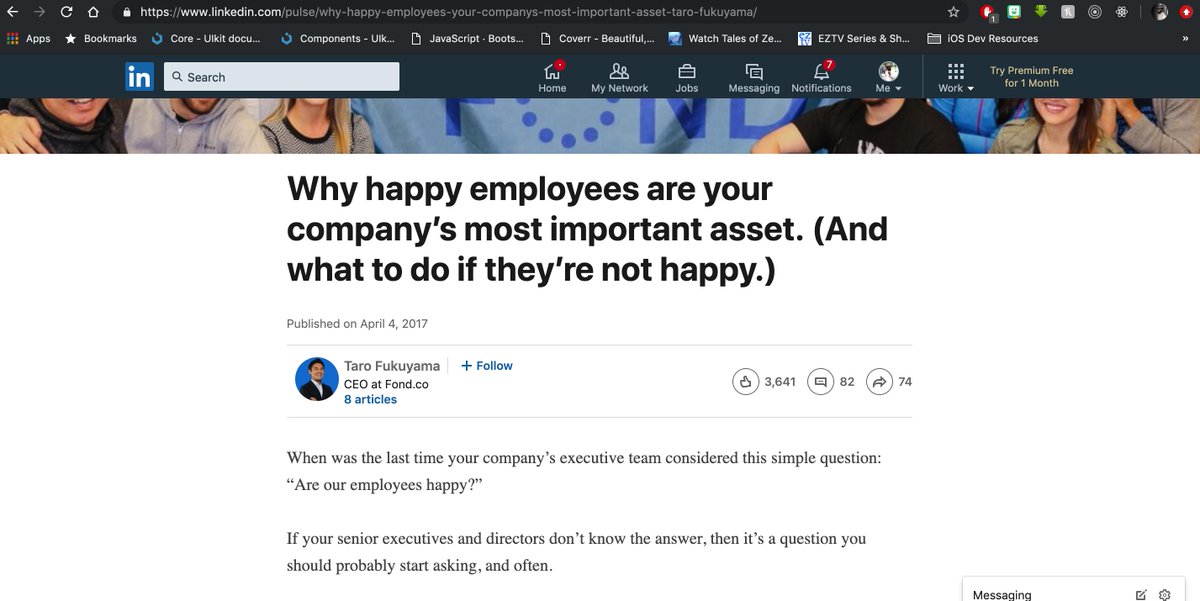Screen dimensions: 1200x601
Task: Like the article with the thumbs-up icon
Action: 746,381
